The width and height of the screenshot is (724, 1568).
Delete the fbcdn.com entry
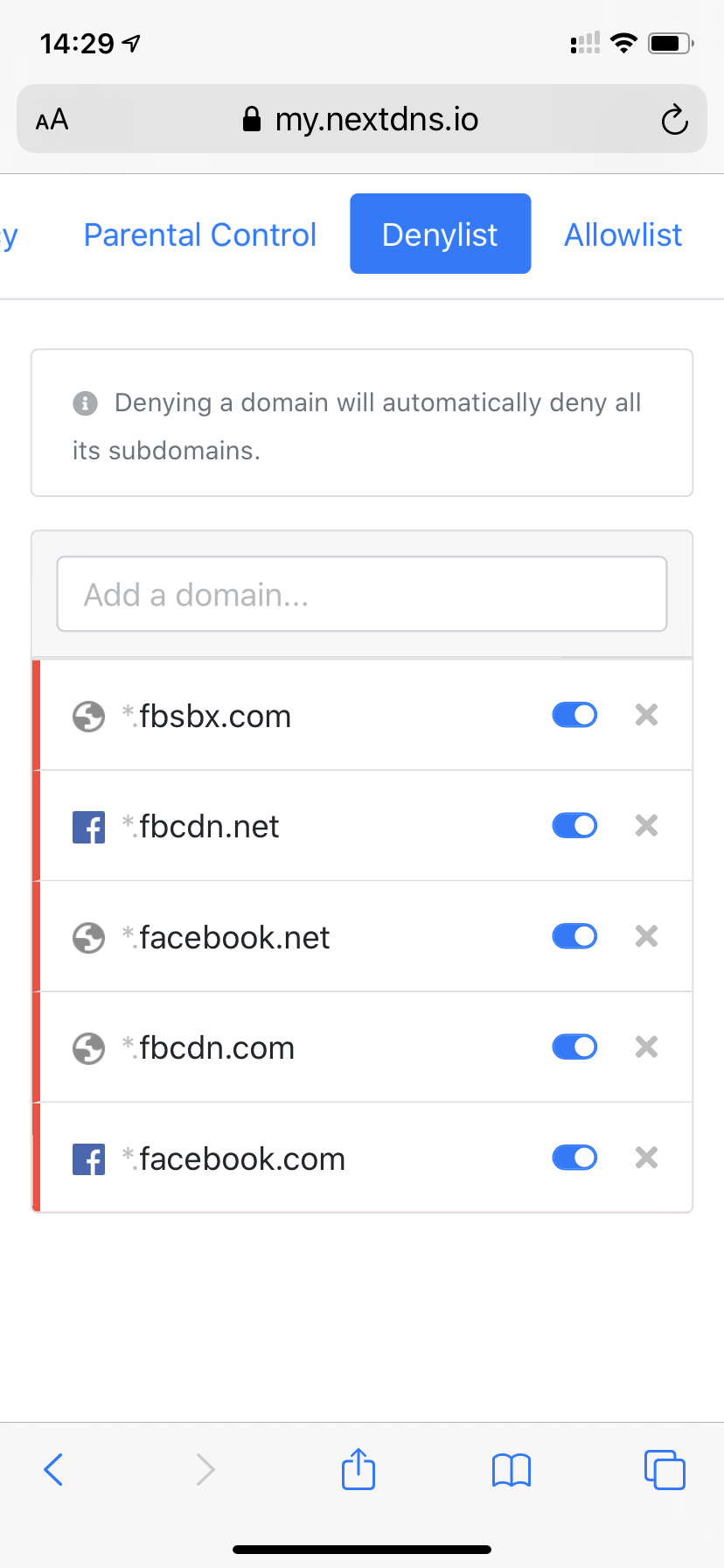pyautogui.click(x=646, y=1046)
